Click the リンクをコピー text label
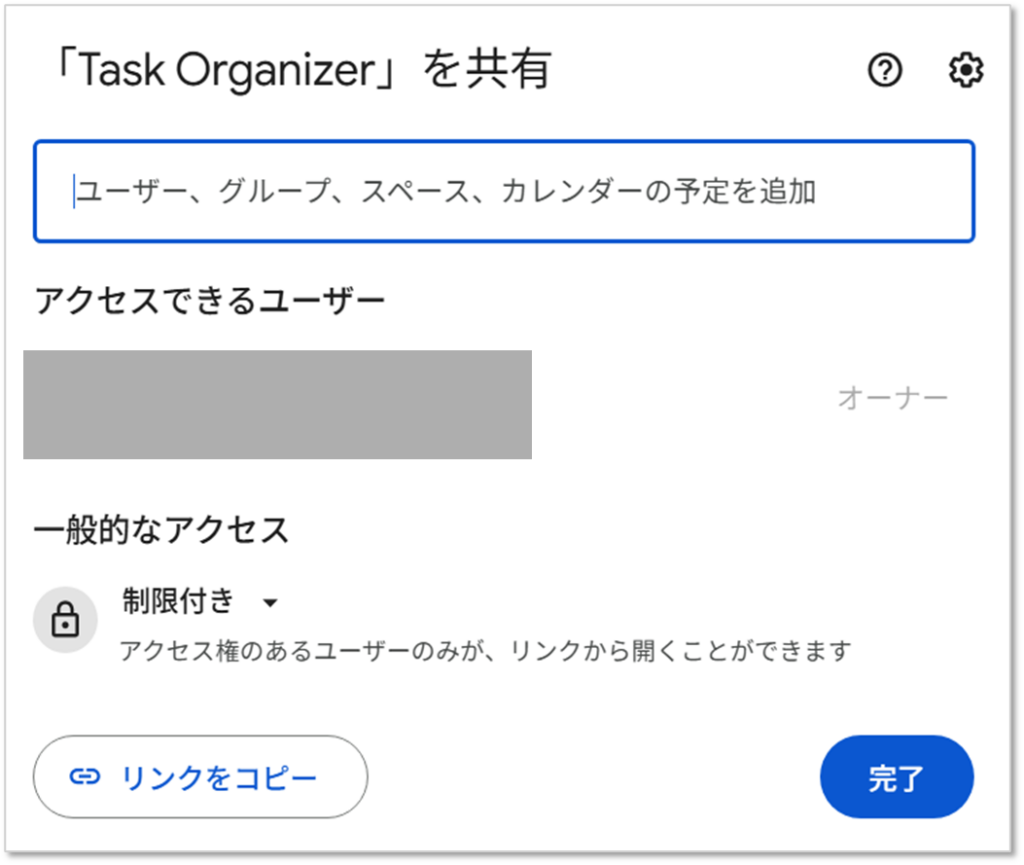This screenshot has height=865, width=1024. [x=219, y=777]
